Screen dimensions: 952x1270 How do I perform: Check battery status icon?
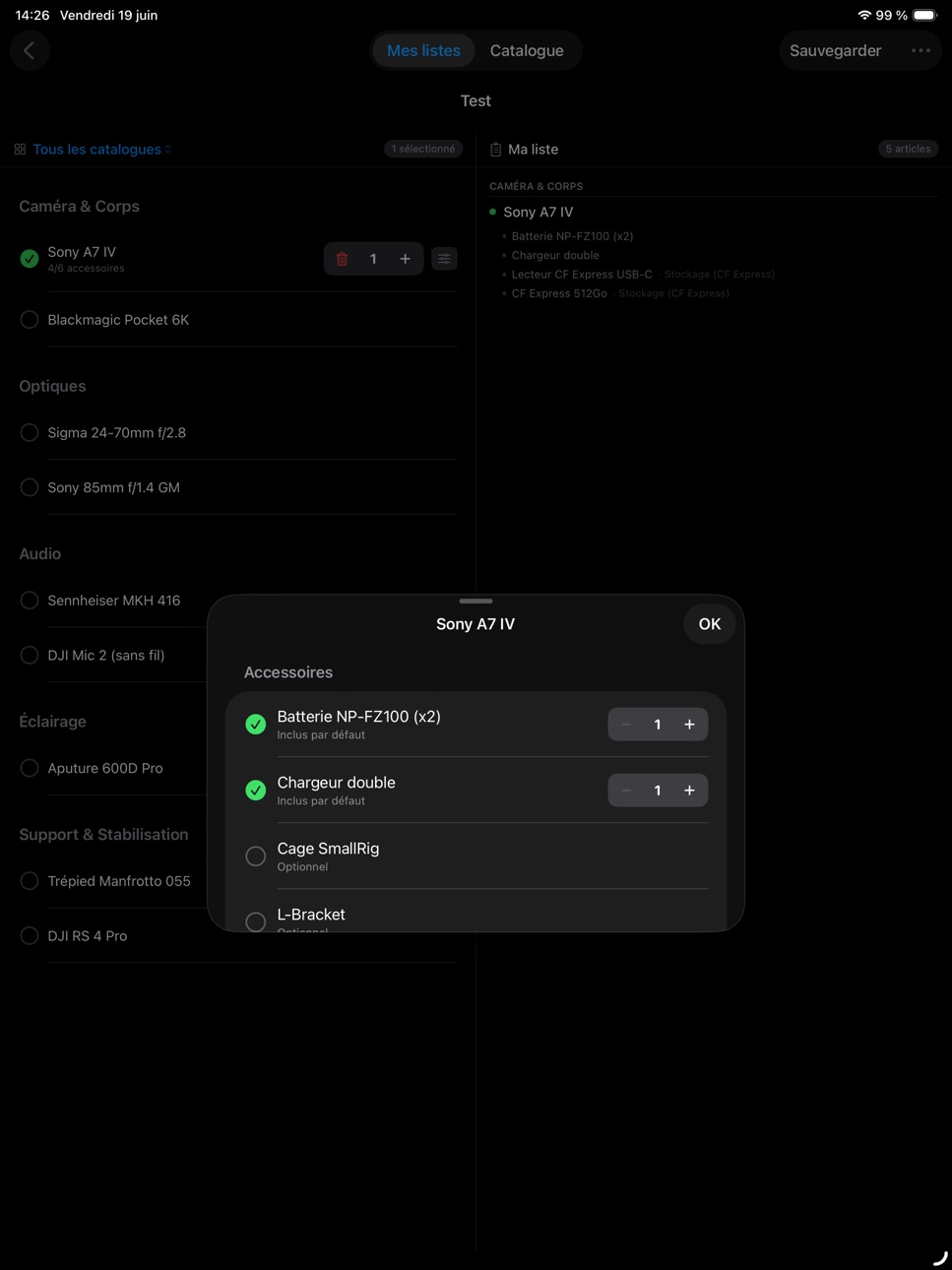point(925,15)
